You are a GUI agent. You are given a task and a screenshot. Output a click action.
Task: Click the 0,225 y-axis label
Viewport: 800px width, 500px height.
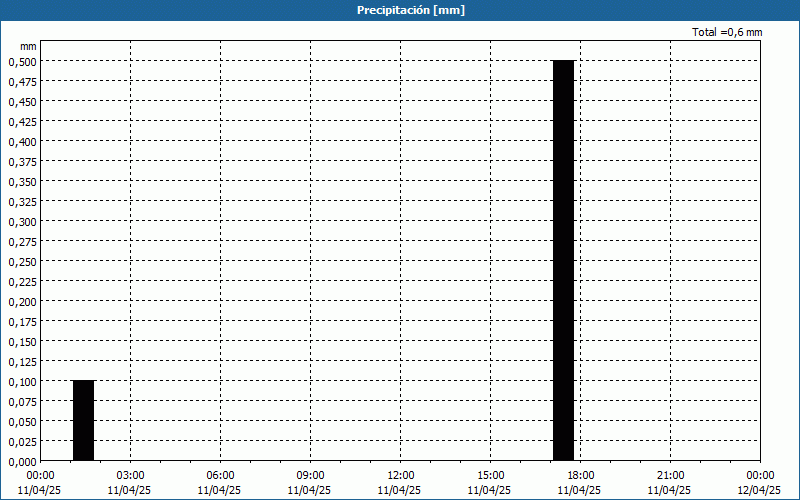tap(22, 282)
